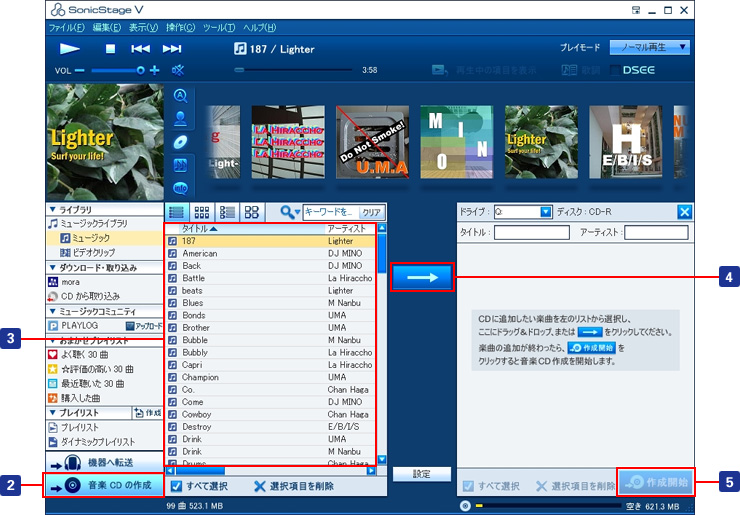
Task: Toggle the DSEE checkbox
Action: tap(614, 70)
